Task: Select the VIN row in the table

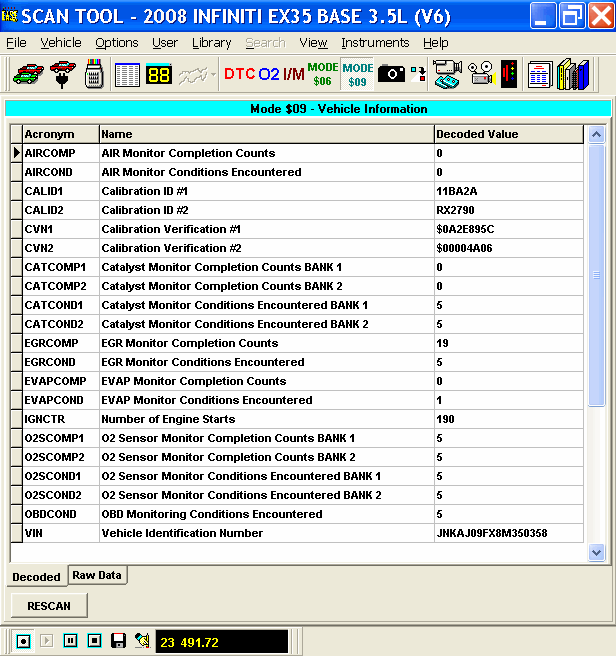Action: (300, 533)
